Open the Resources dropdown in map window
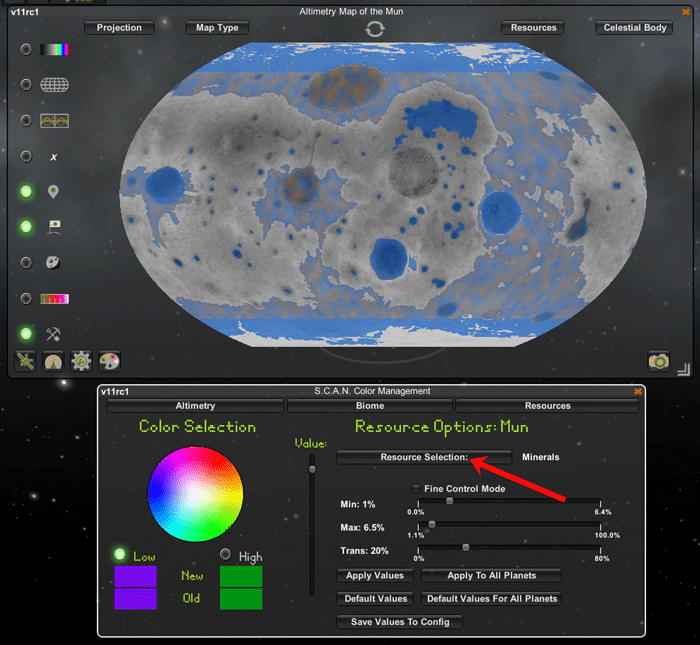 [x=533, y=28]
